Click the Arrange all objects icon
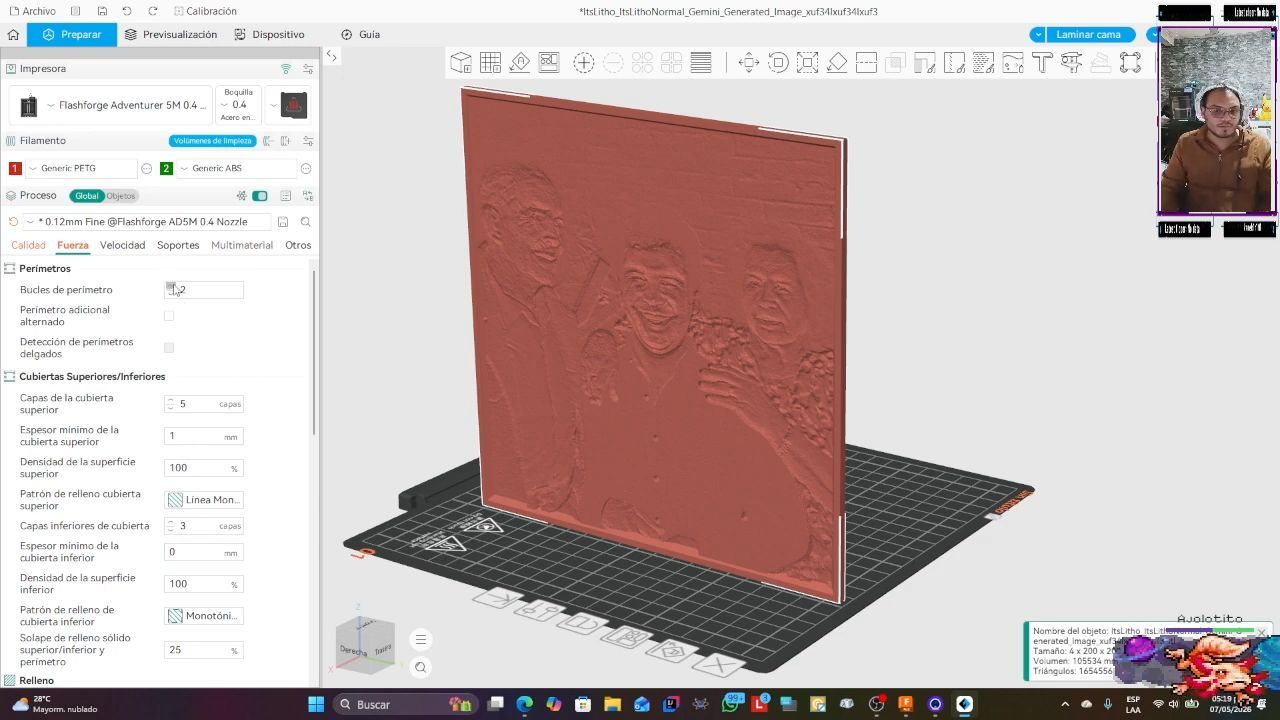The height and width of the screenshot is (720, 1280). click(549, 63)
